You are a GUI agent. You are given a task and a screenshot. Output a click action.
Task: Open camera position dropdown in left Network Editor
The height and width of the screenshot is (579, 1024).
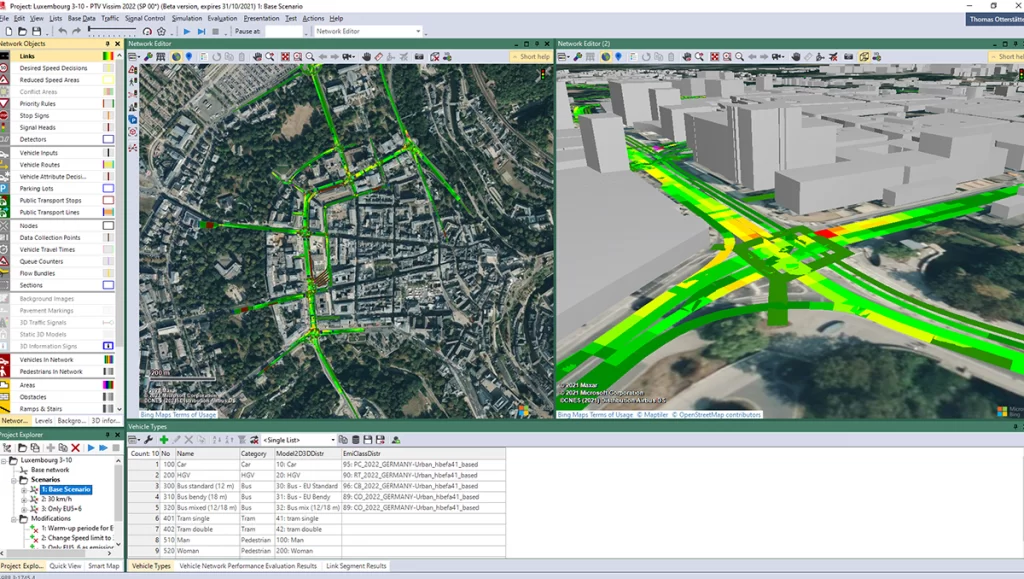355,57
